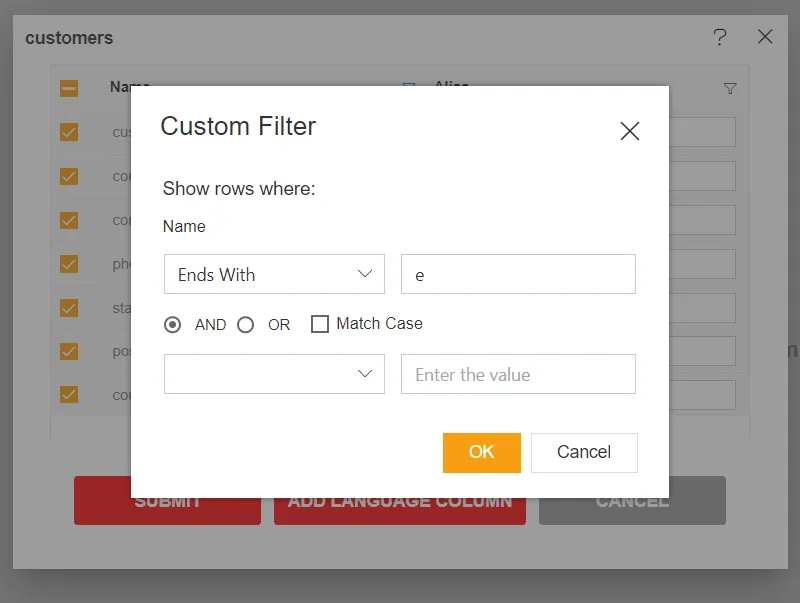Close the customers window with the X
The image size is (800, 603).
point(765,37)
